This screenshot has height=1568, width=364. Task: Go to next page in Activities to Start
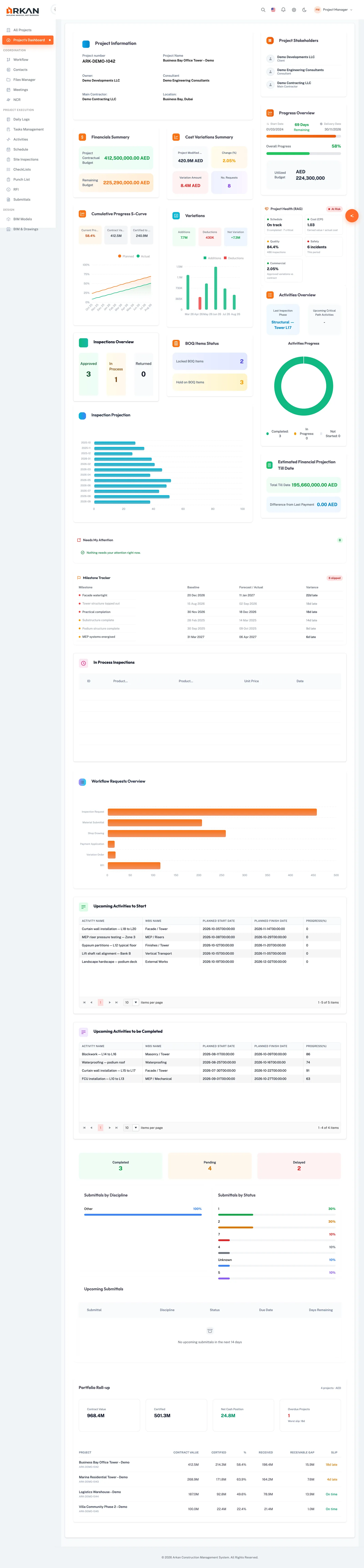(109, 1002)
